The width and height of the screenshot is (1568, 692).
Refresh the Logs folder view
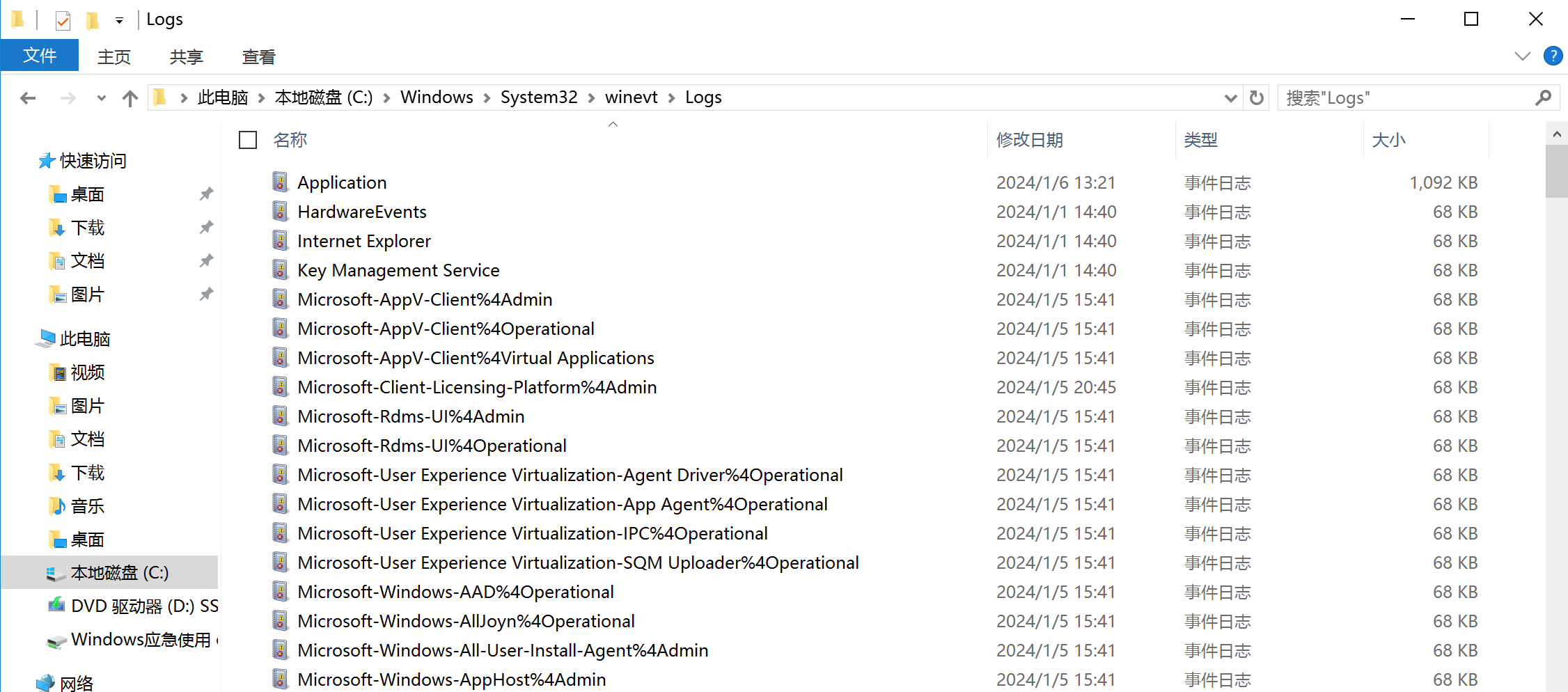(x=1256, y=98)
